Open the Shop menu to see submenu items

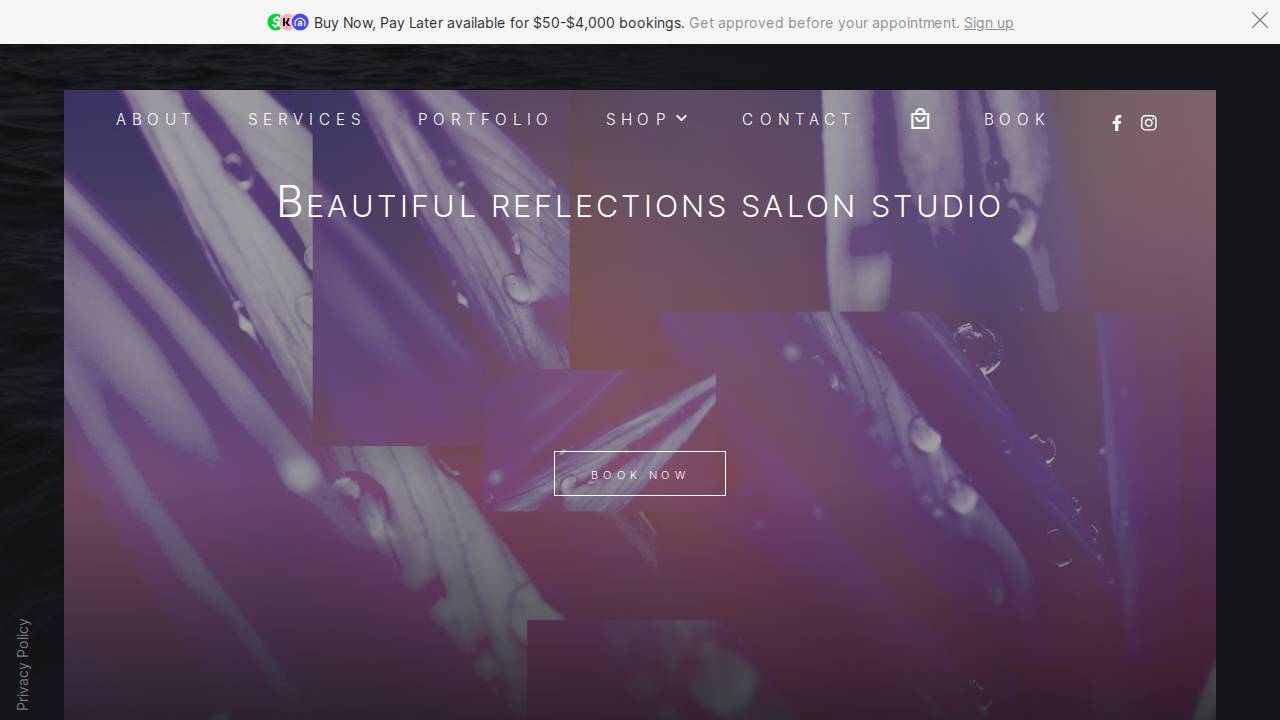click(x=637, y=119)
